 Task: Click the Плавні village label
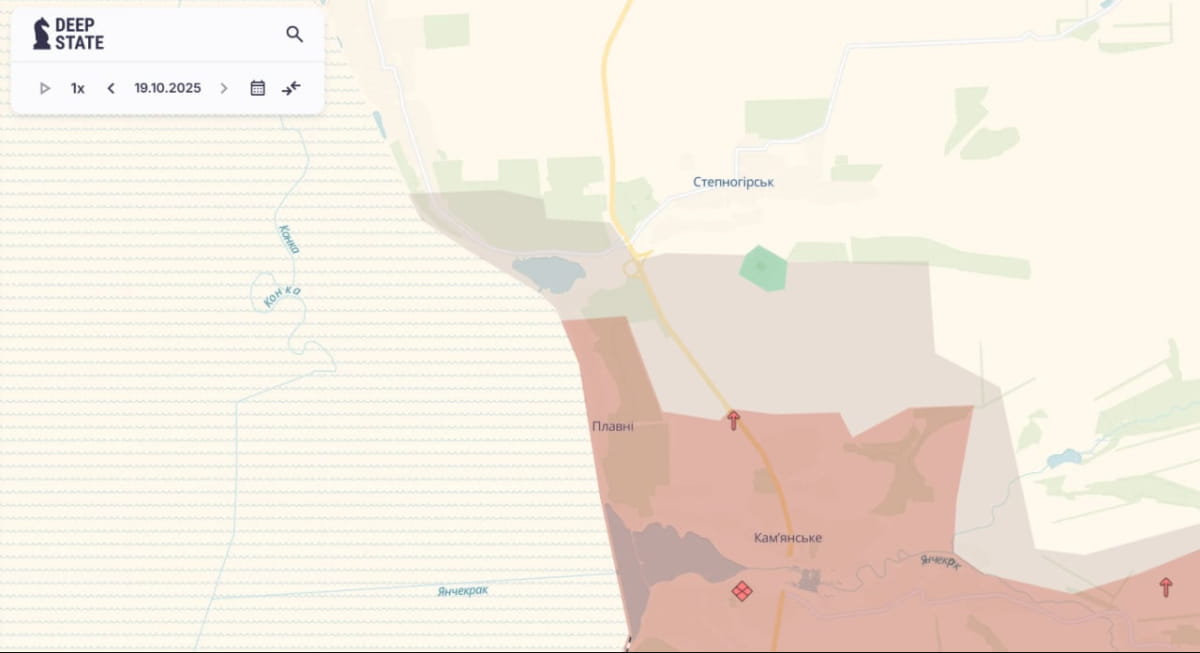(612, 426)
